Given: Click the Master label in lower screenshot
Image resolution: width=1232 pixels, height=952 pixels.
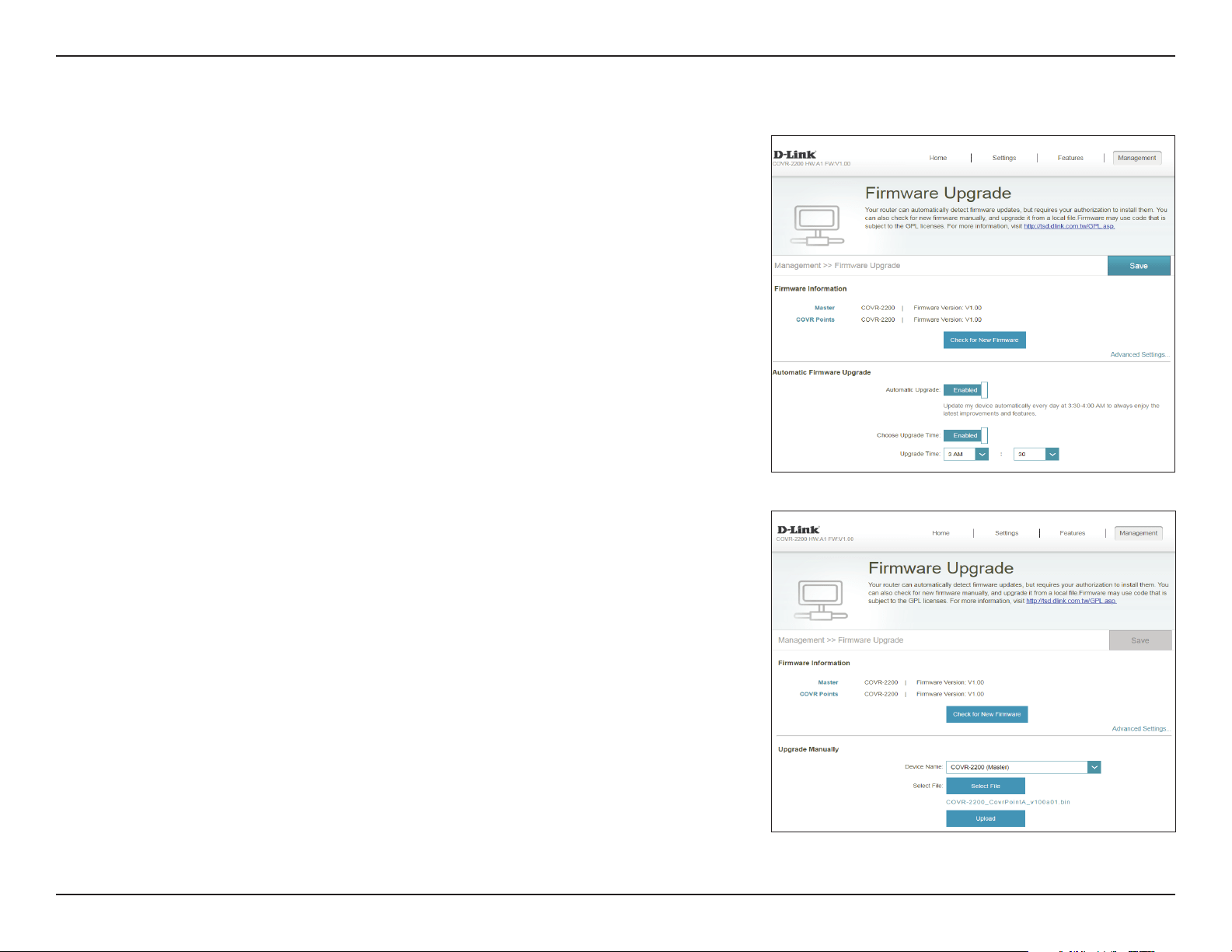Looking at the screenshot, I should [x=828, y=682].
